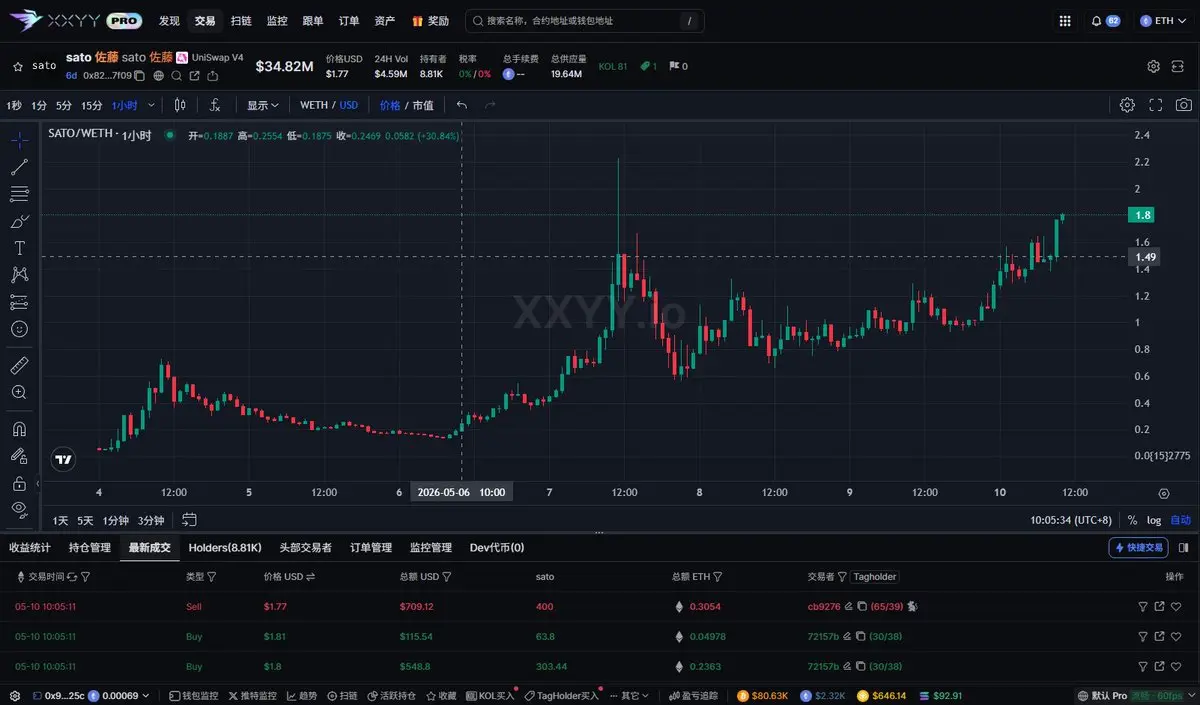The width and height of the screenshot is (1200, 705).
Task: Open chart settings gear in toolbar
Action: tap(1127, 105)
